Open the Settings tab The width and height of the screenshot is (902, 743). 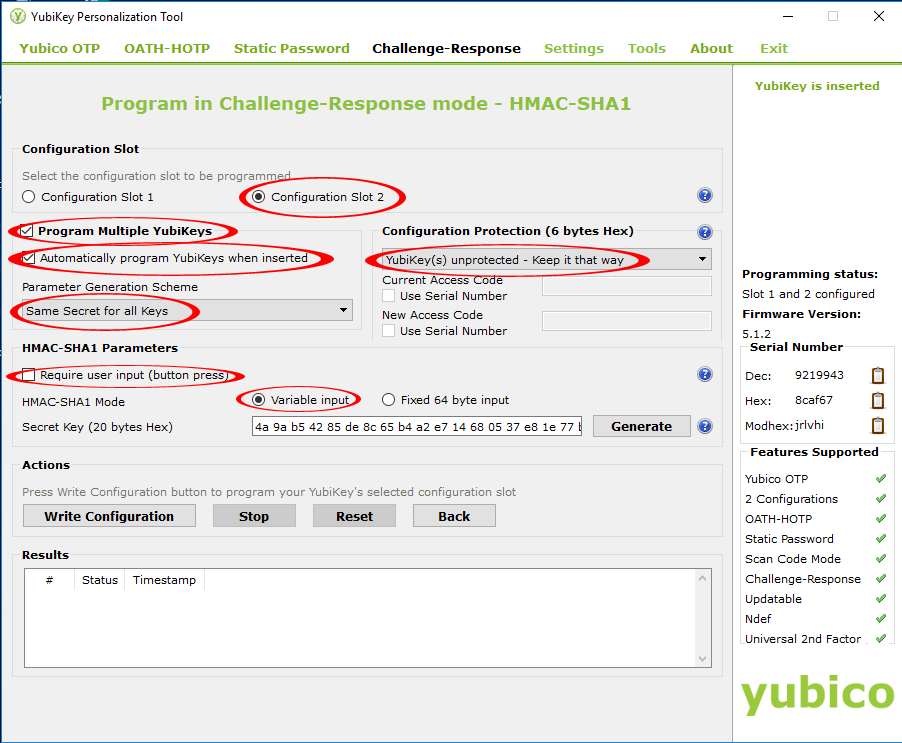574,48
